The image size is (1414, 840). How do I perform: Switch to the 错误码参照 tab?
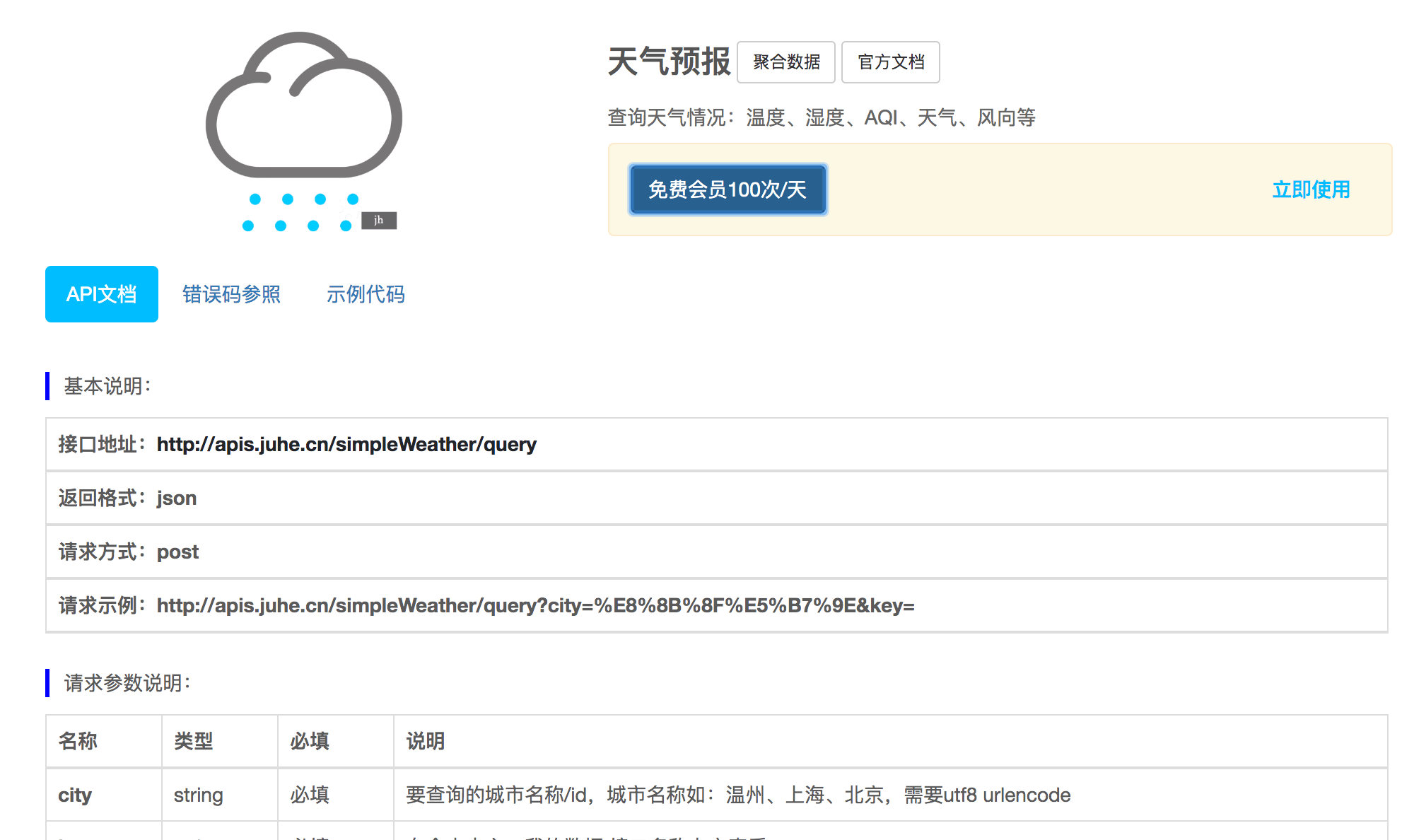[x=231, y=294]
